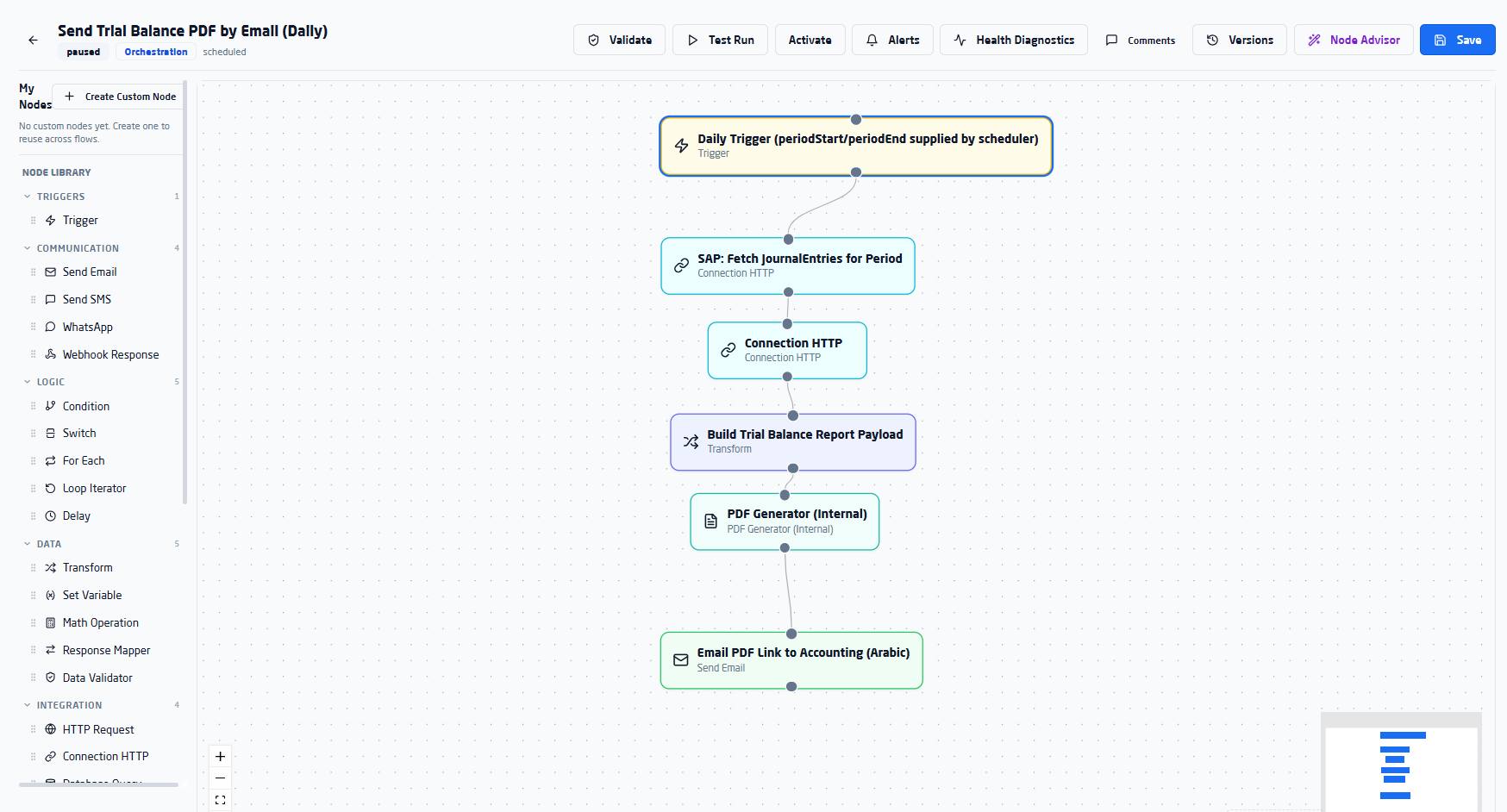This screenshot has width=1507, height=812.
Task: Click the Activate button
Action: point(810,40)
